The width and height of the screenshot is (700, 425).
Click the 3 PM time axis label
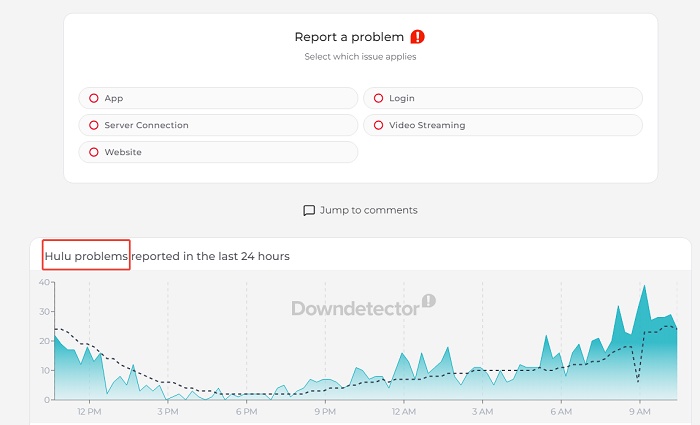tap(167, 411)
